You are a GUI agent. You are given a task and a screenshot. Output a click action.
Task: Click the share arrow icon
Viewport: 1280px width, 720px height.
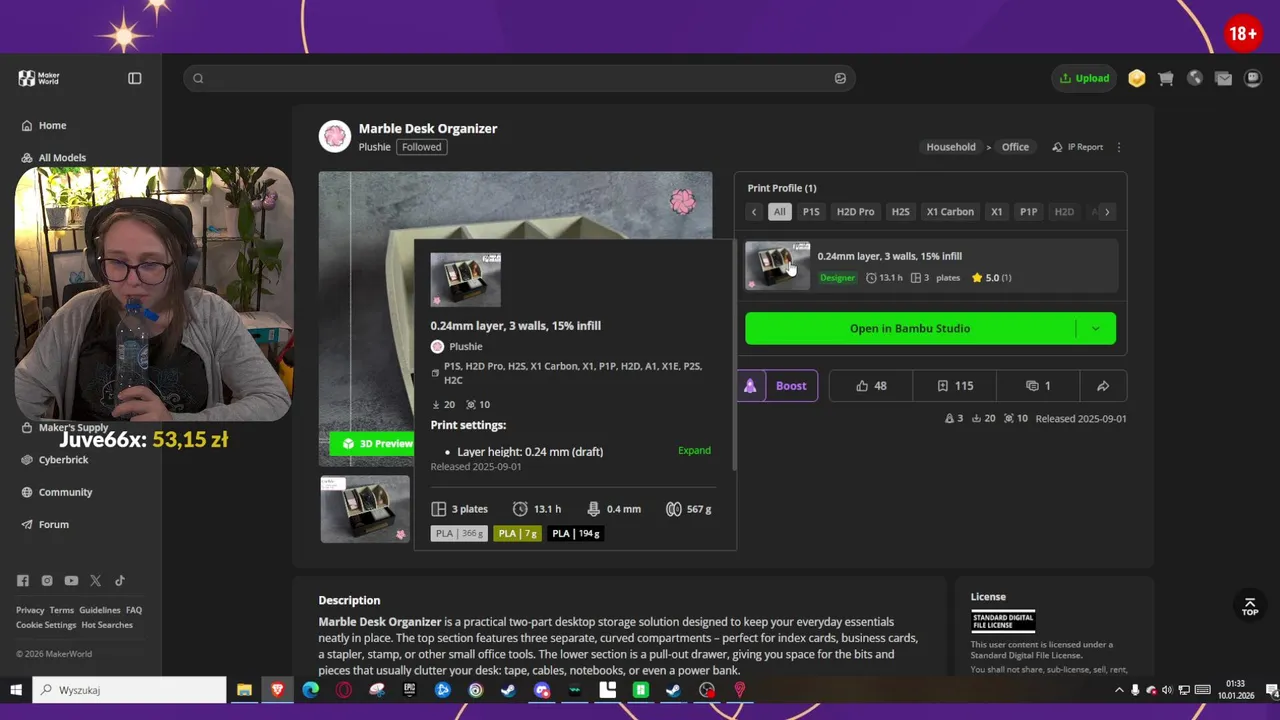(x=1103, y=386)
